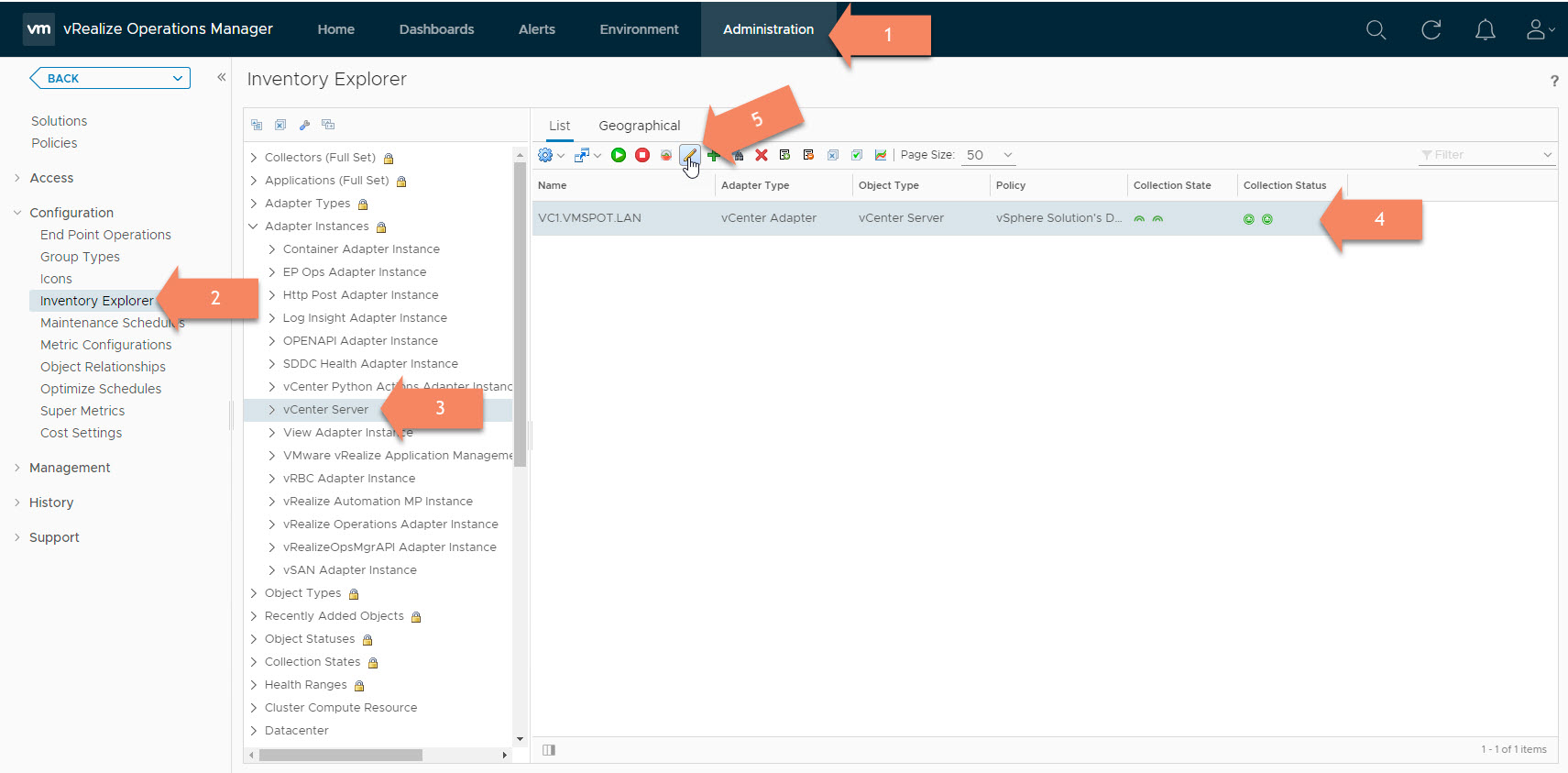Open the Environment menu
This screenshot has width=1568, height=773.
tap(640, 29)
